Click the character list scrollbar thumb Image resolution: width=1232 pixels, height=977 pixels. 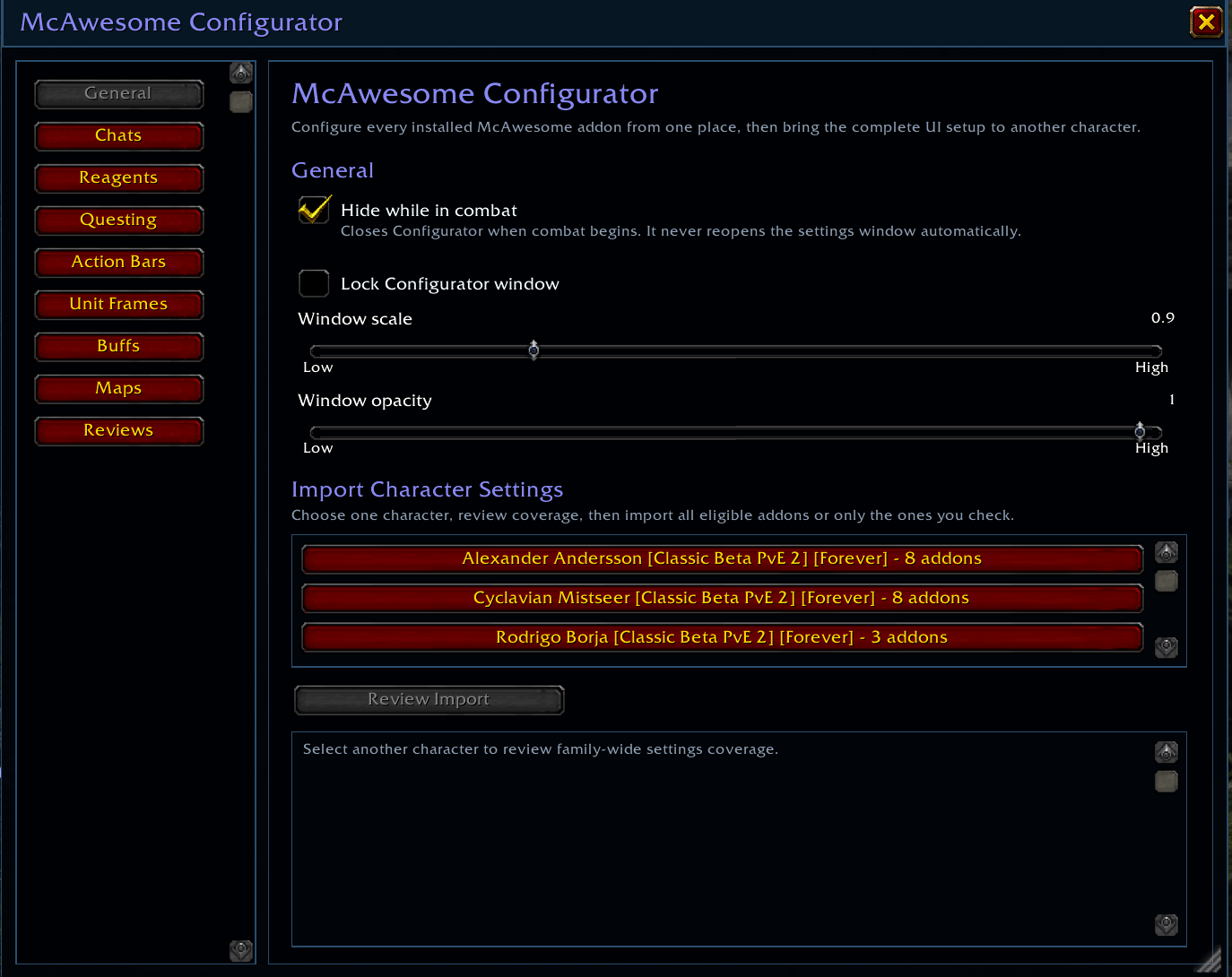coord(1167,581)
